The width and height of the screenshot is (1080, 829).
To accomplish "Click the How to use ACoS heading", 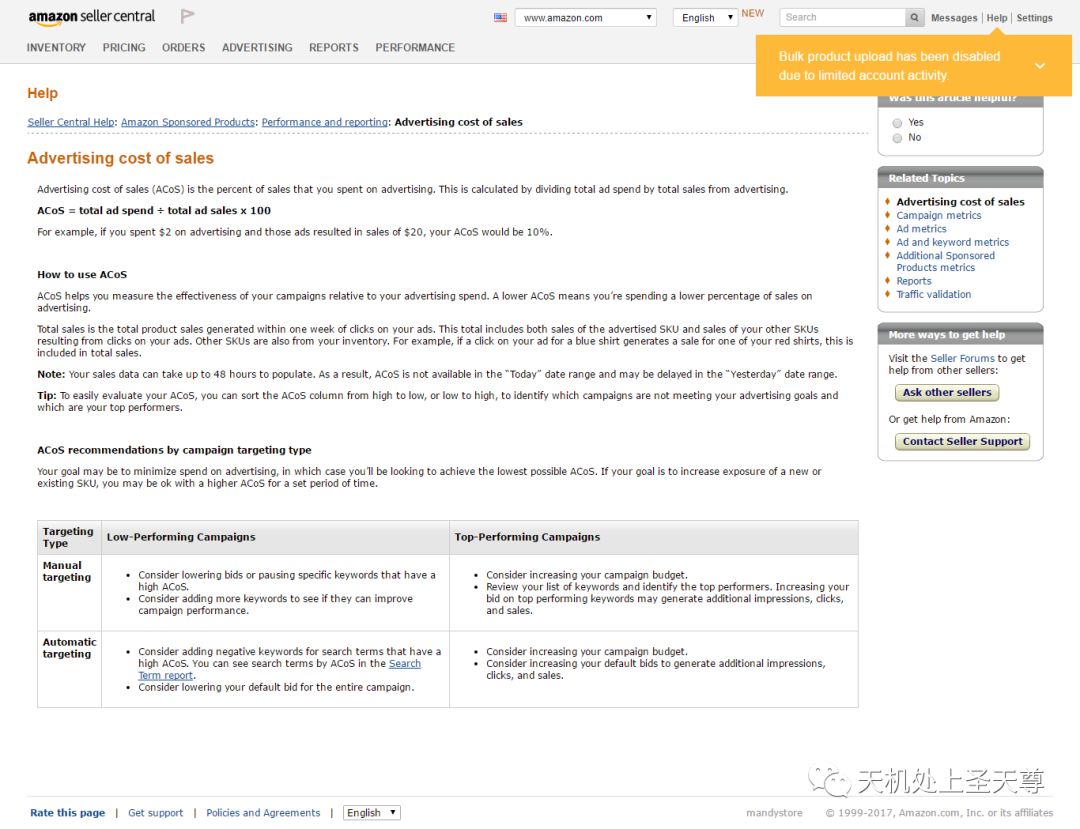I will pyautogui.click(x=82, y=275).
